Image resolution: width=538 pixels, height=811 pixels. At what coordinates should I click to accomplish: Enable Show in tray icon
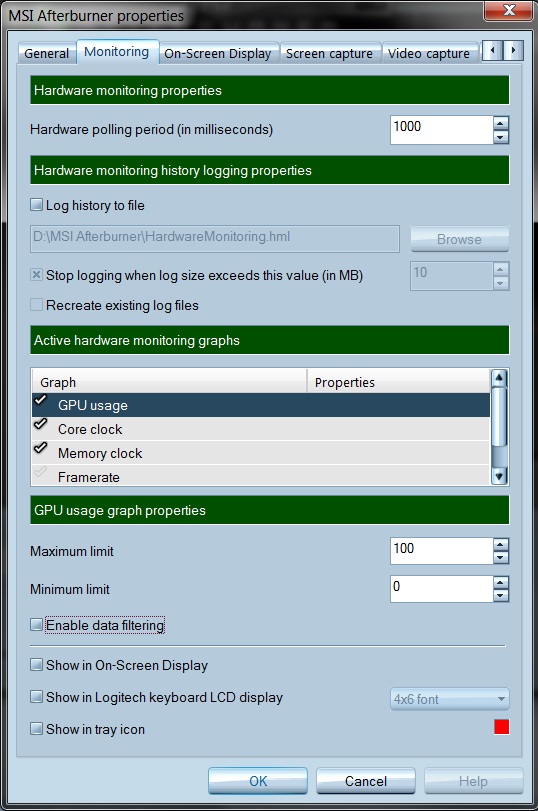36,729
